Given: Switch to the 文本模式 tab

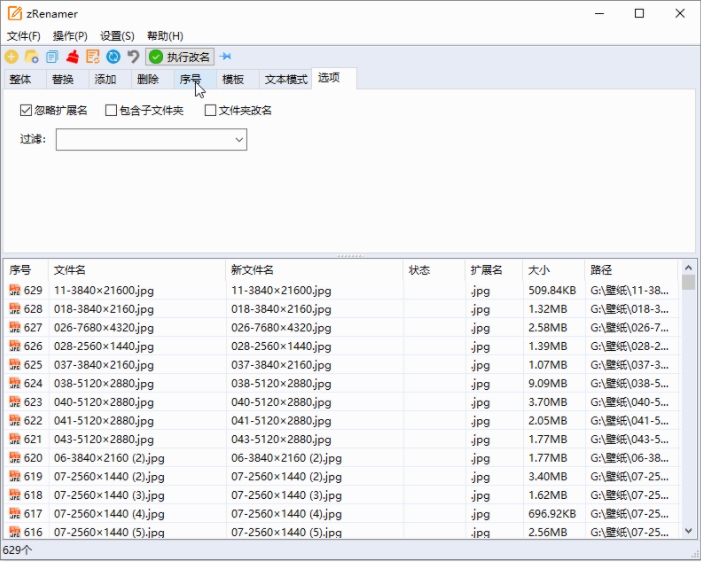Looking at the screenshot, I should pyautogui.click(x=286, y=80).
